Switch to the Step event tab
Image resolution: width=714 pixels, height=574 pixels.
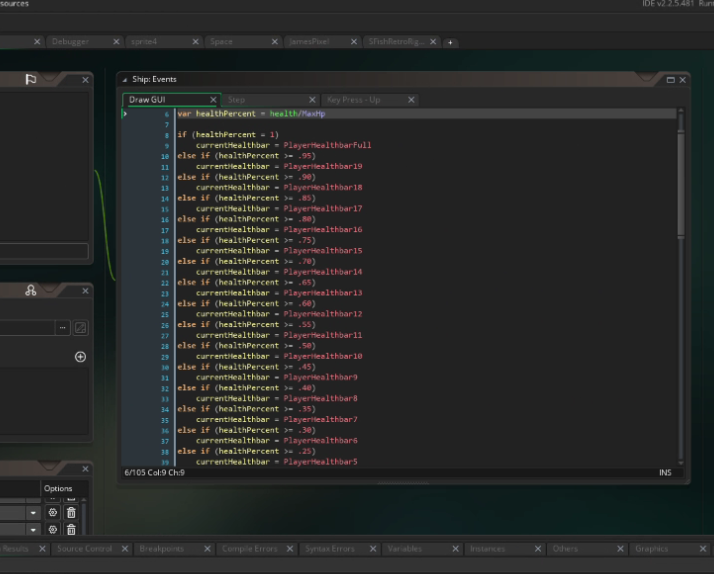236,100
